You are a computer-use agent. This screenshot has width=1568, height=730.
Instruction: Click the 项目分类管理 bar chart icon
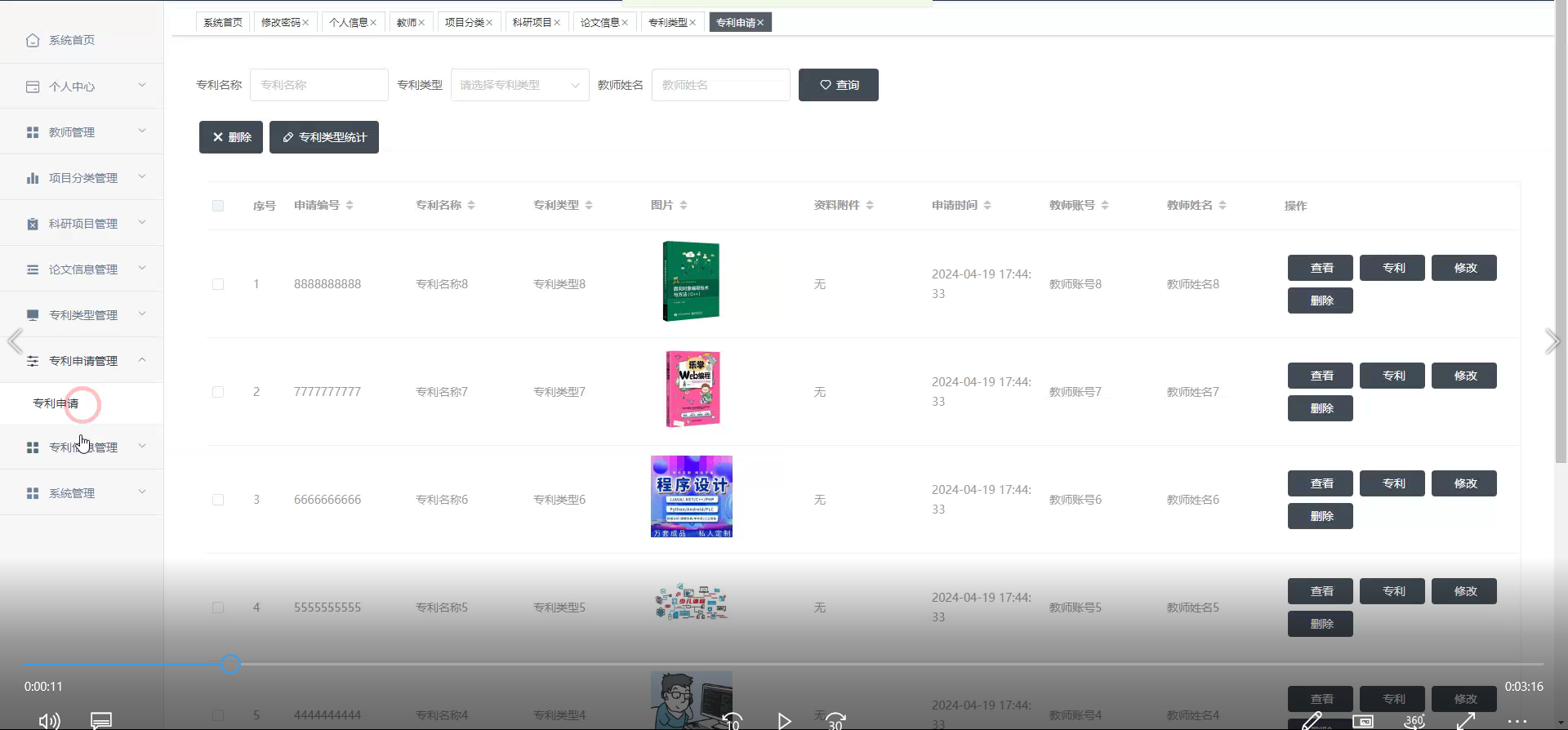(33, 178)
